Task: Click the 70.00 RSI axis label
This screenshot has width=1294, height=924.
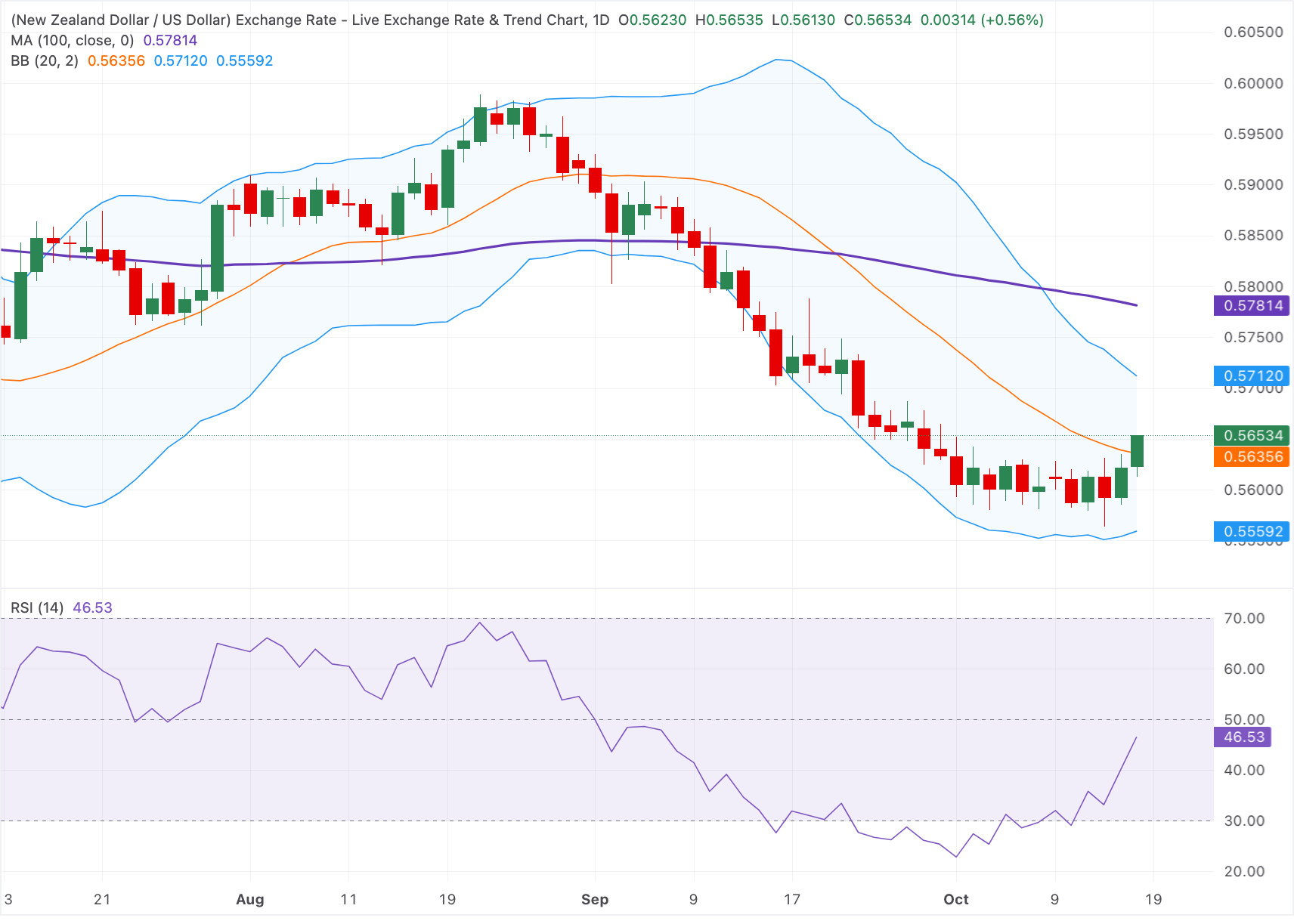Action: 1244,619
